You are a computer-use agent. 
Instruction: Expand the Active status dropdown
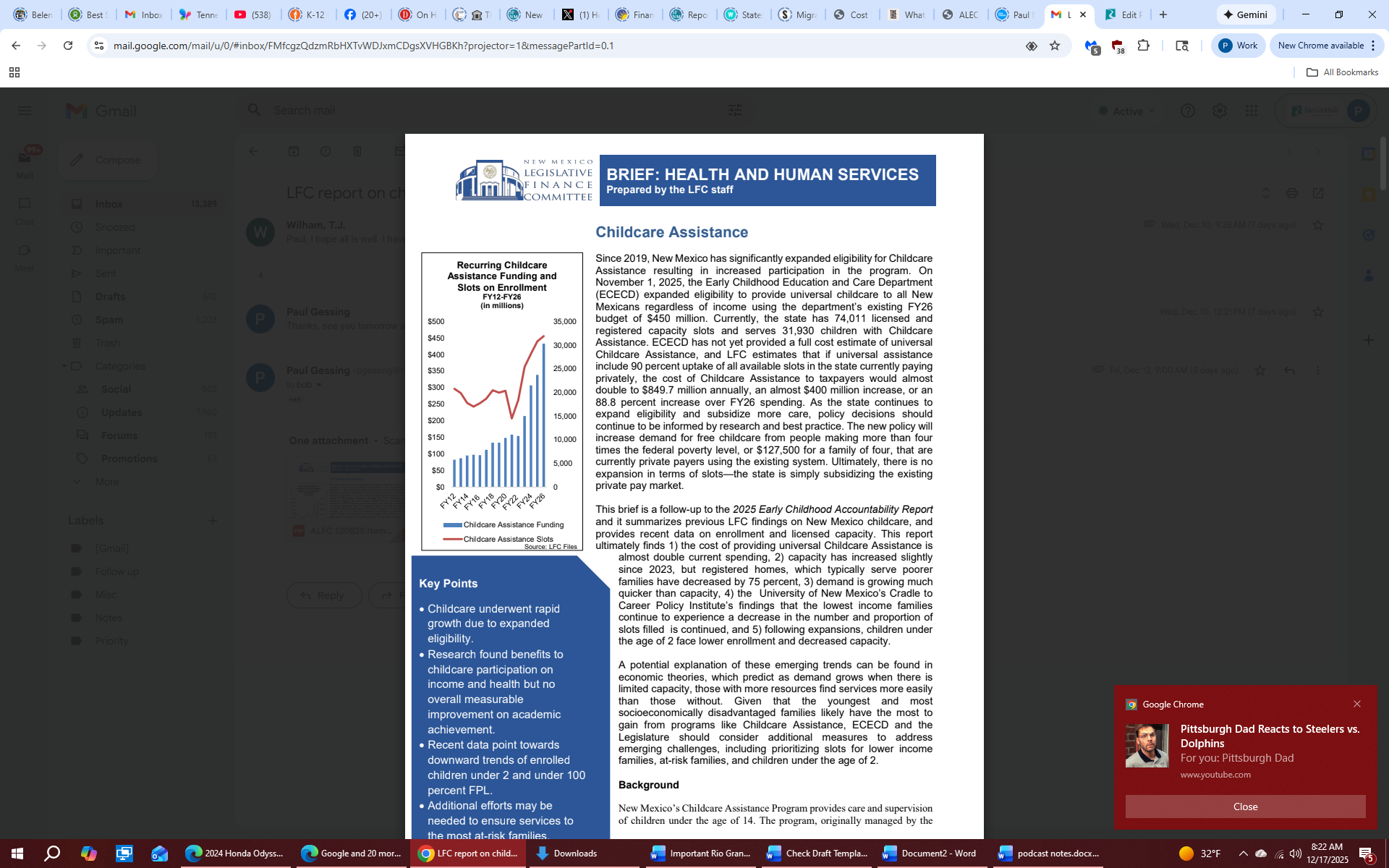coord(1127,111)
